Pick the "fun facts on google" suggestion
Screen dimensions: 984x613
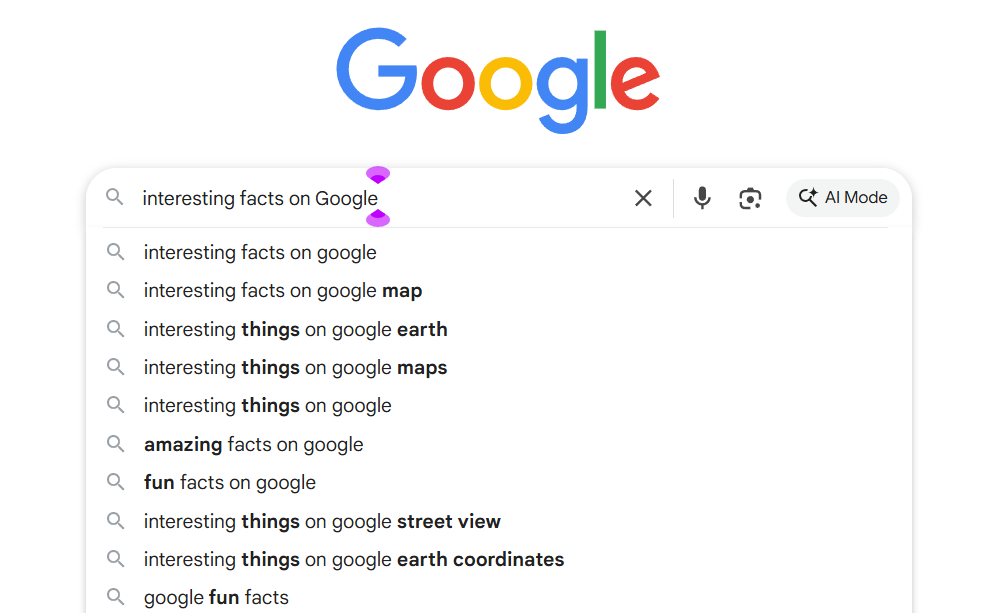coord(230,482)
